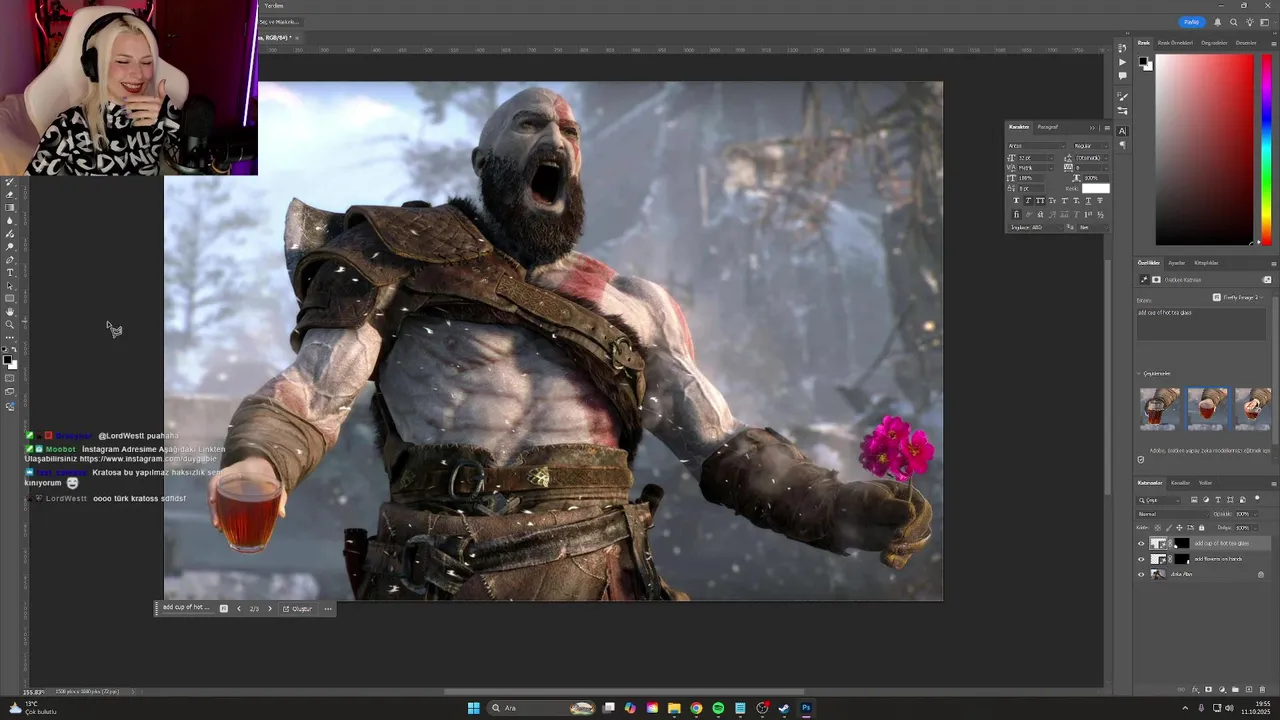The image size is (1280, 720).
Task: Open the Regular font style dropdown
Action: [1091, 146]
